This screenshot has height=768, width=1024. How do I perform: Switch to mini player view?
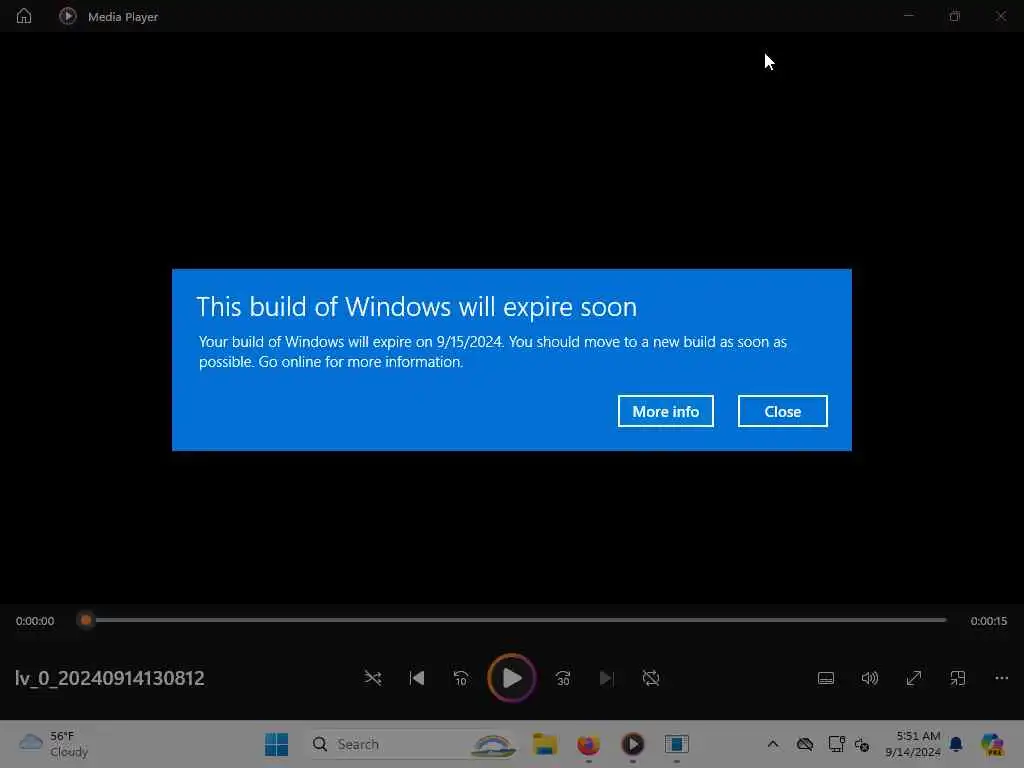pos(957,678)
